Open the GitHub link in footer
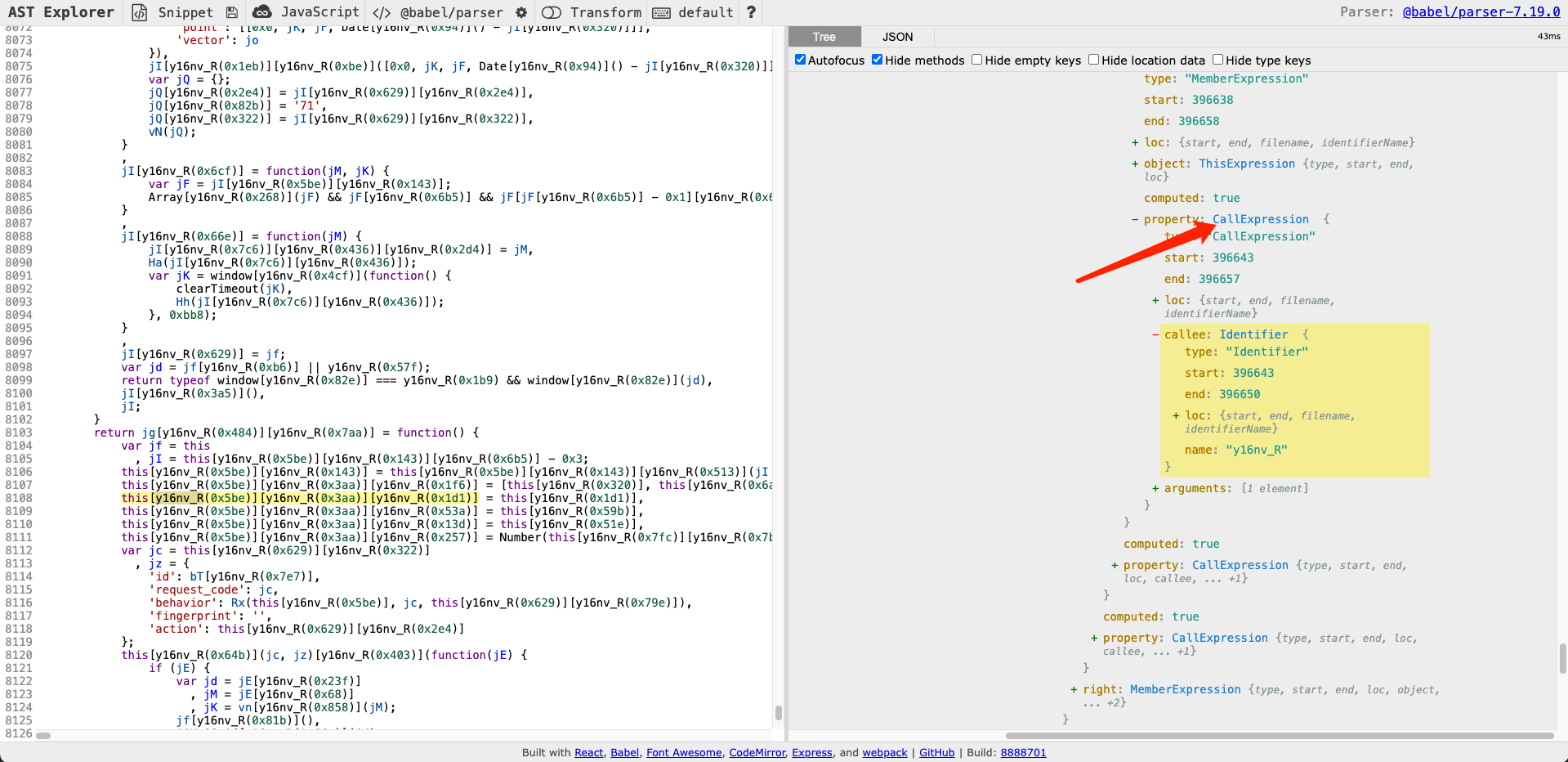 click(936, 752)
